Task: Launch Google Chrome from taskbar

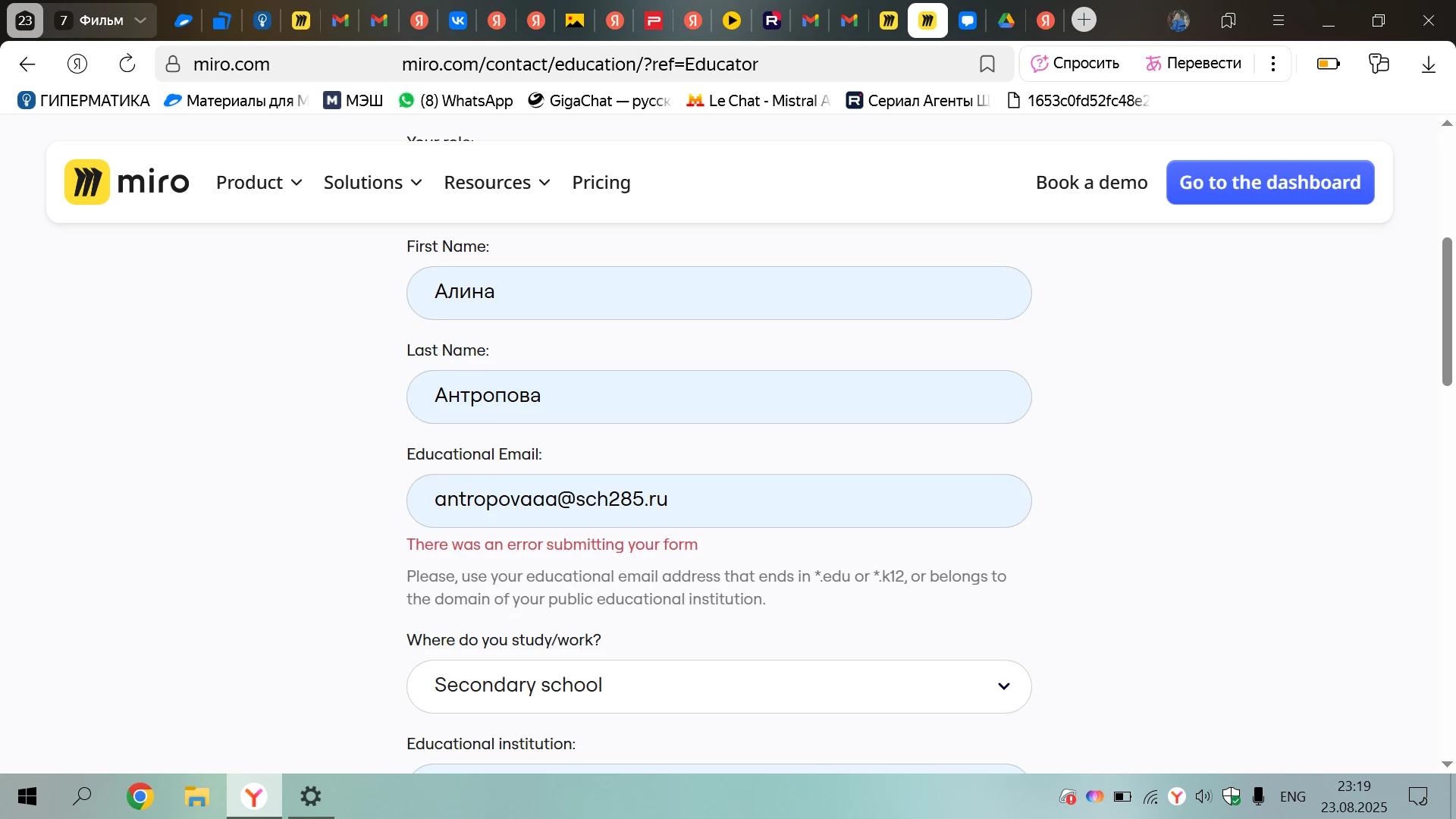Action: 140,796
